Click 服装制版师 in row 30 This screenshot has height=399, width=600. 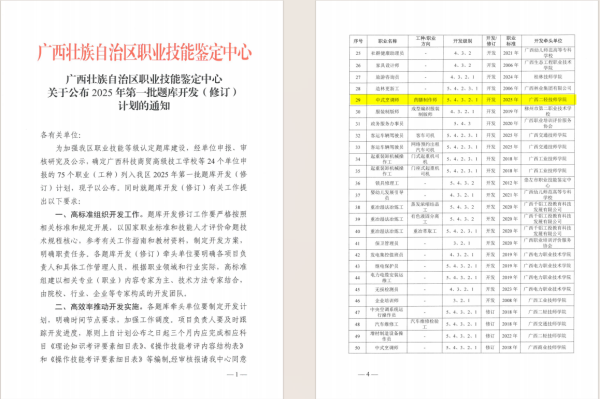[x=387, y=112]
